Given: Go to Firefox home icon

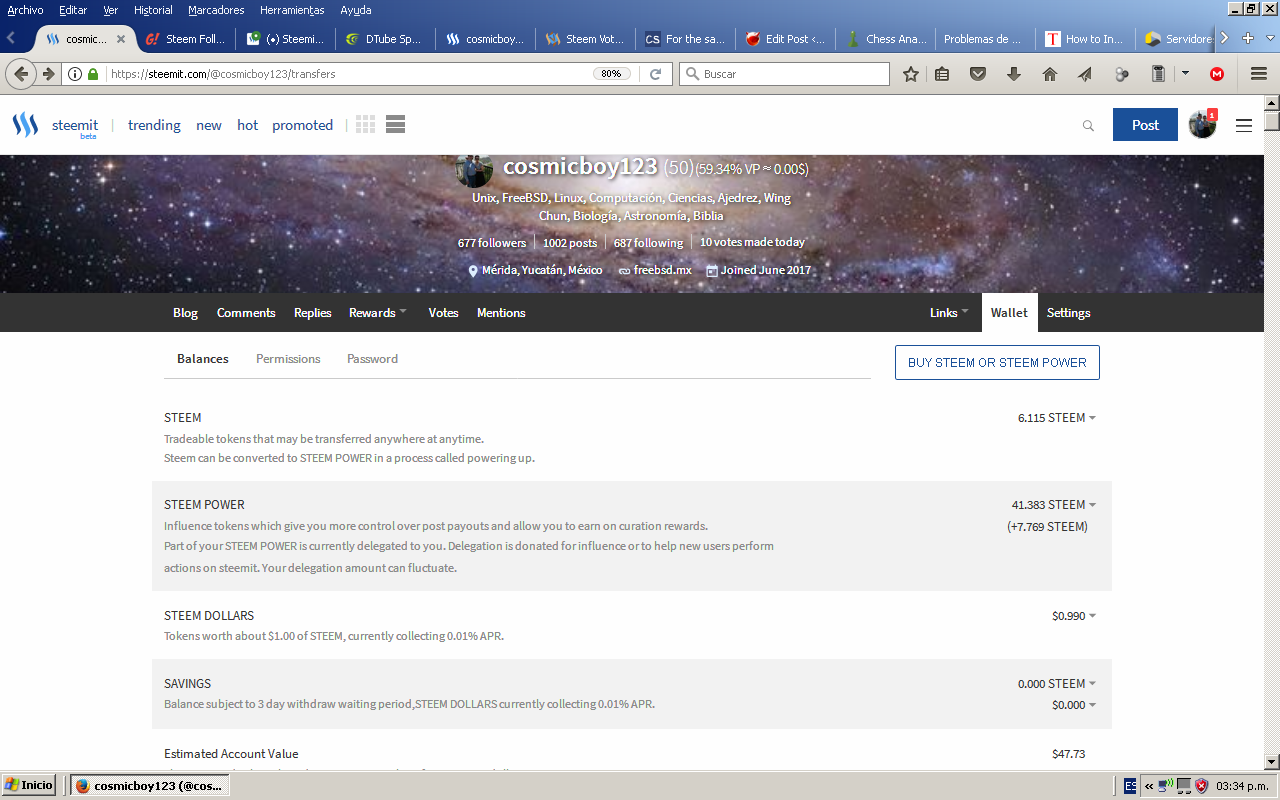Looking at the screenshot, I should pos(1049,74).
